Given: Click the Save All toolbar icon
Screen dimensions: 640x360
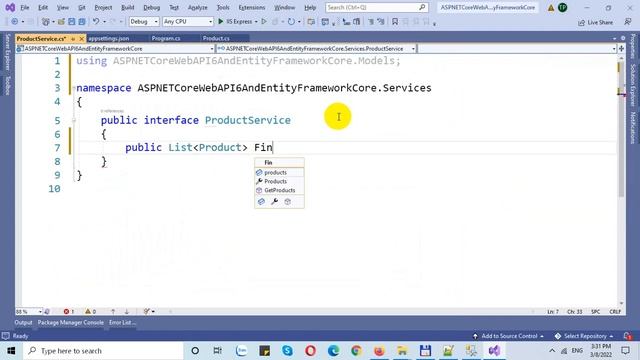Looking at the screenshot, I should [x=82, y=22].
